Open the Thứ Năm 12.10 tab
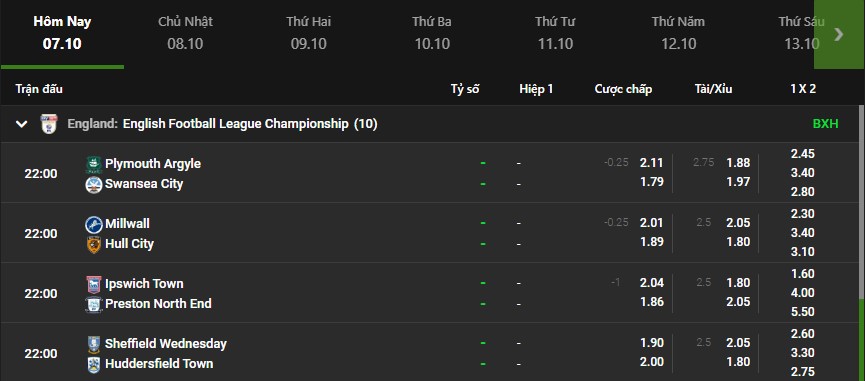865x381 pixels. coord(679,33)
